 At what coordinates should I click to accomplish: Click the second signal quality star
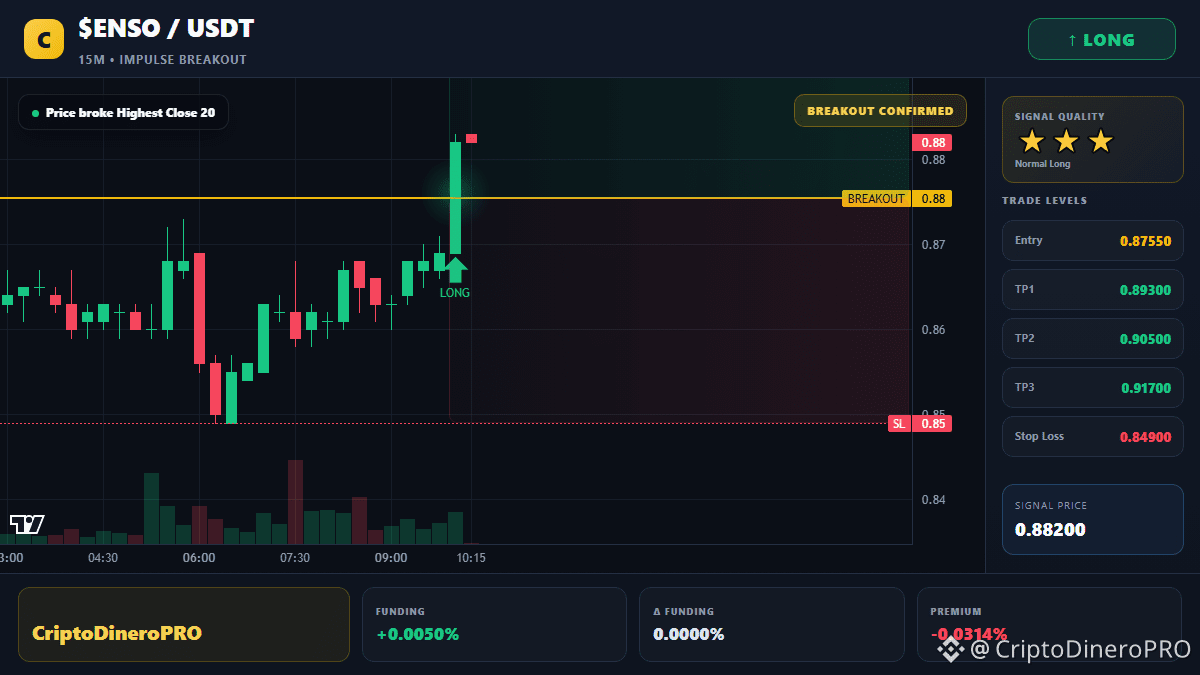coord(1066,141)
